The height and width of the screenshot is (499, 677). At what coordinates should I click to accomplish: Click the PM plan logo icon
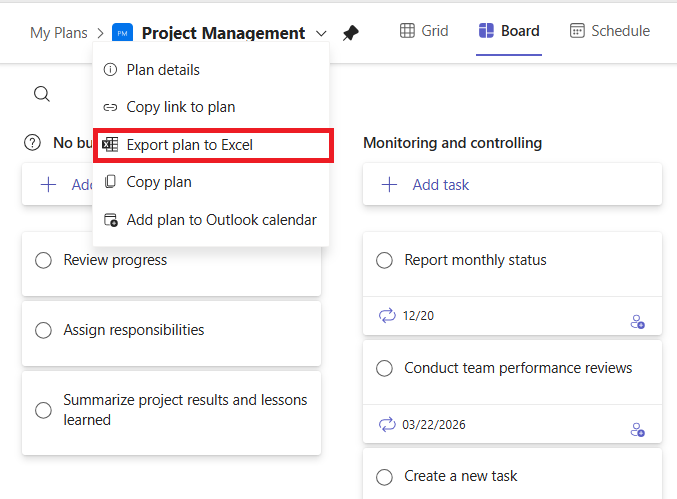(122, 33)
